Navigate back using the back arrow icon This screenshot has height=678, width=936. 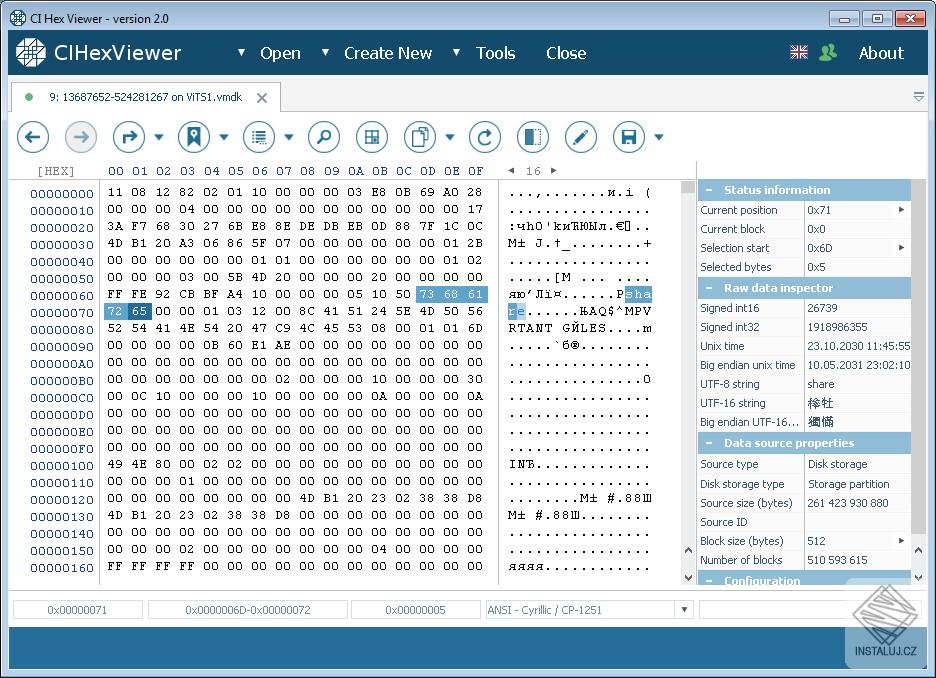pos(33,137)
